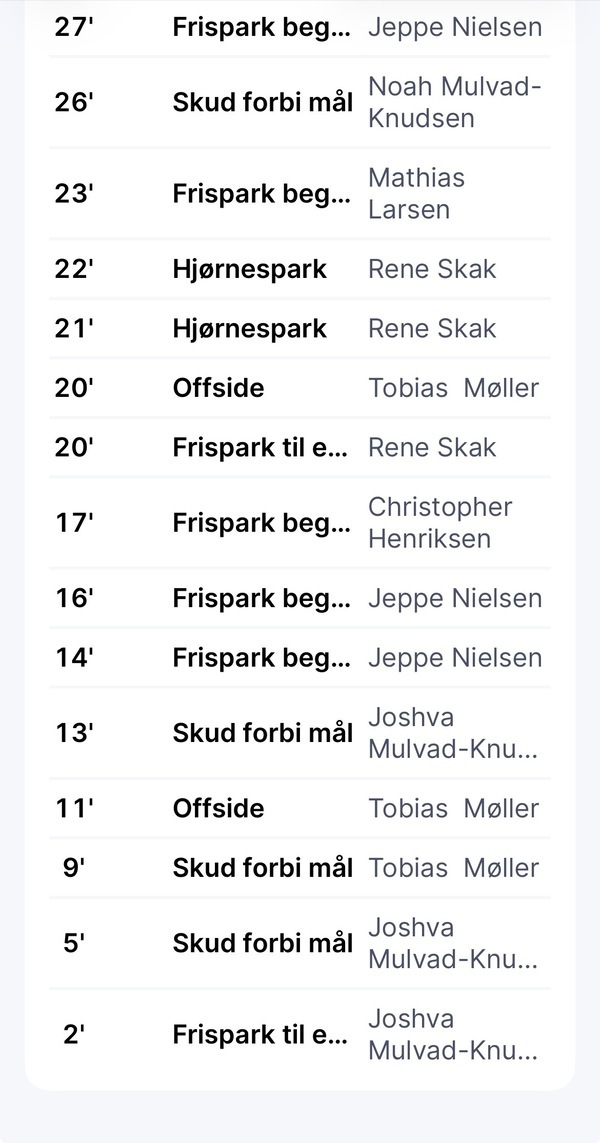Click Jeppe Nielsen in the 16' row
Viewport: 600px width, 1143px height.
pyautogui.click(x=455, y=598)
